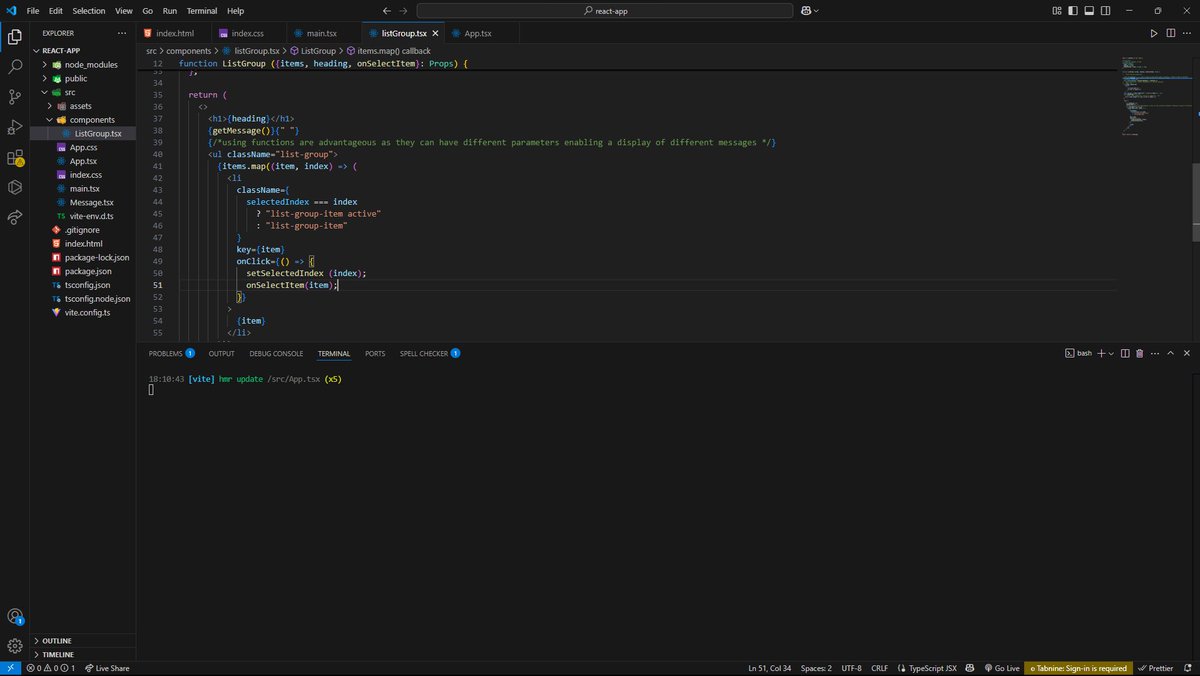Click the Run Code play icon
The height and width of the screenshot is (676, 1200).
pos(1153,33)
